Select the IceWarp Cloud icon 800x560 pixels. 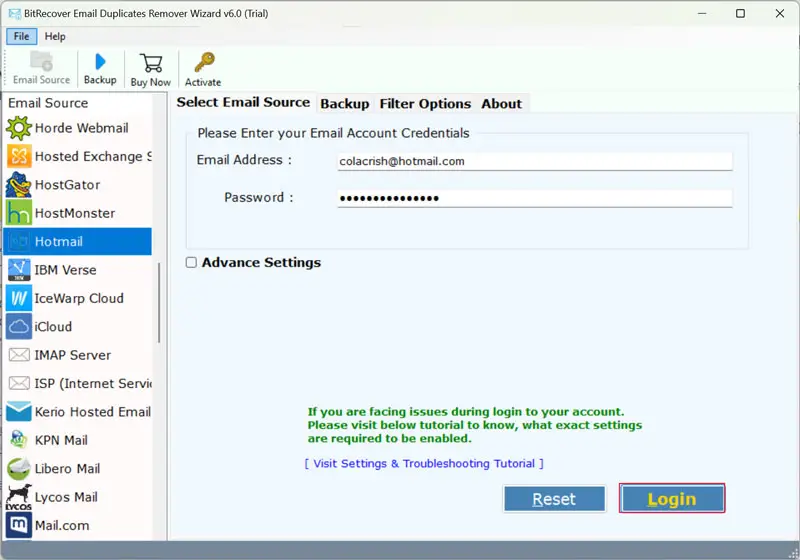[19, 298]
